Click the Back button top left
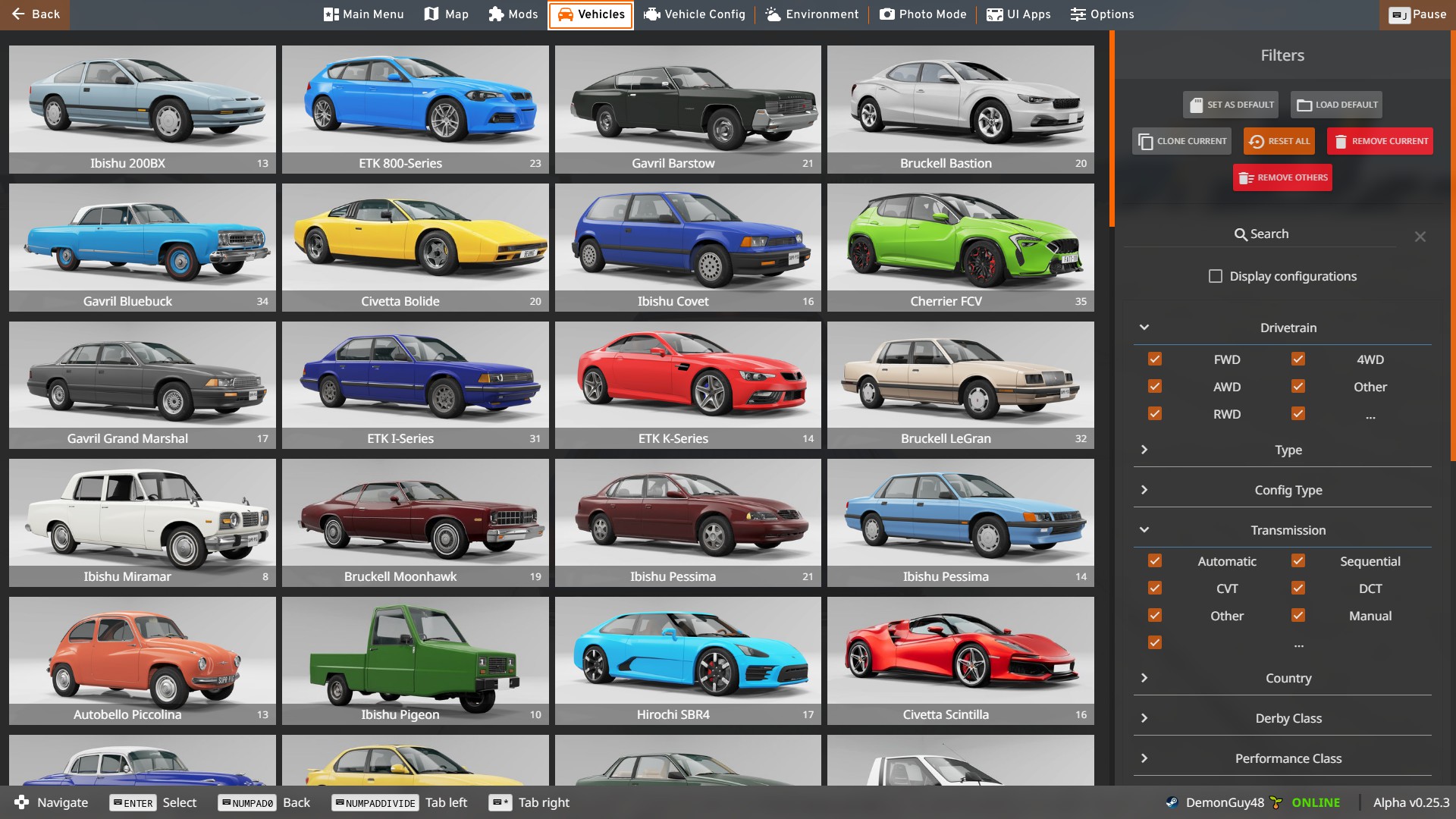Screen dimensions: 1456x819 pos(35,14)
